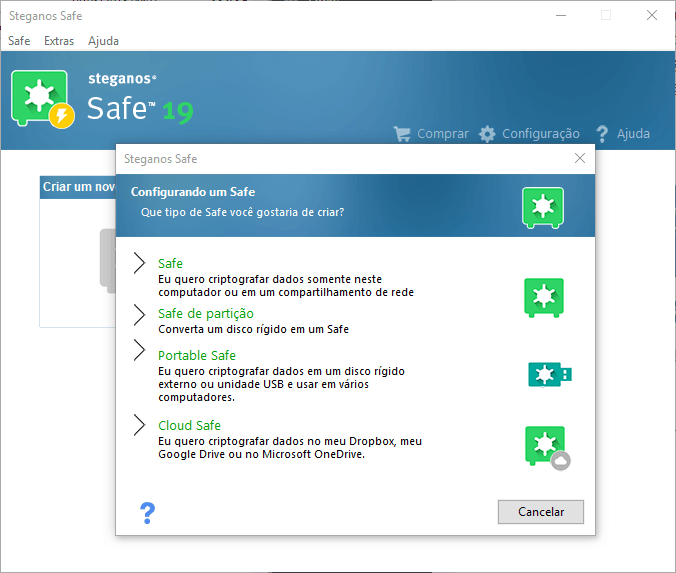Click text 'Que tipo de Safe você gostaria de criar?'
This screenshot has height=573, width=676.
[242, 212]
